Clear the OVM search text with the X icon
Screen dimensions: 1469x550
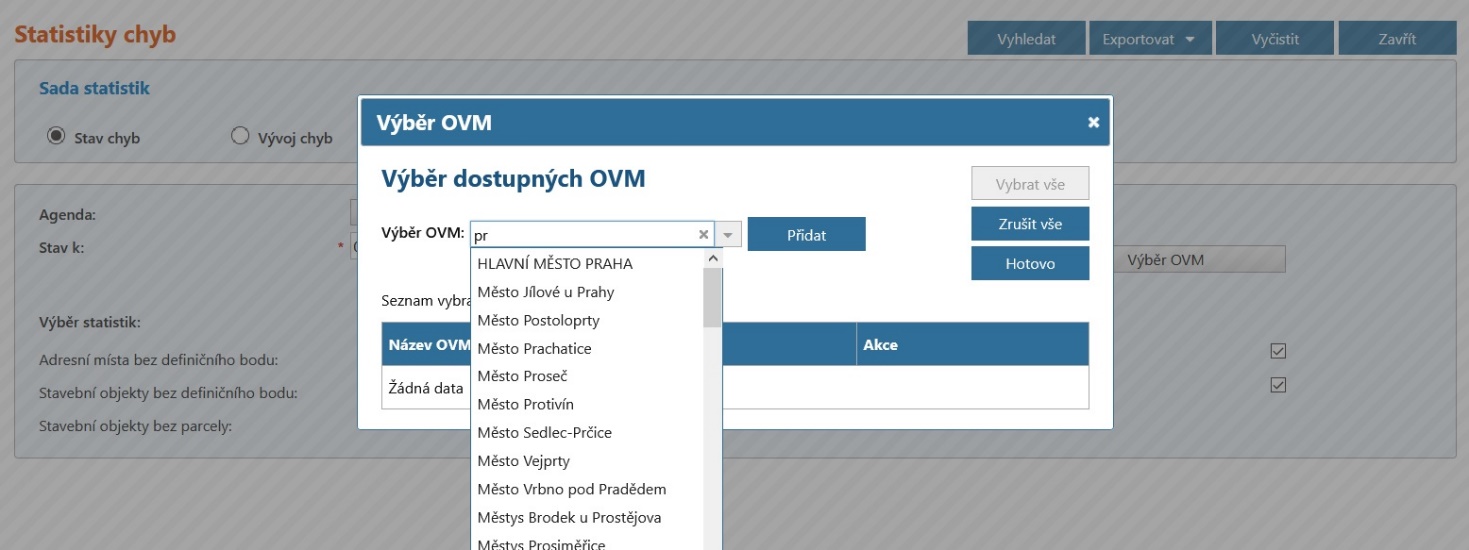click(x=703, y=235)
